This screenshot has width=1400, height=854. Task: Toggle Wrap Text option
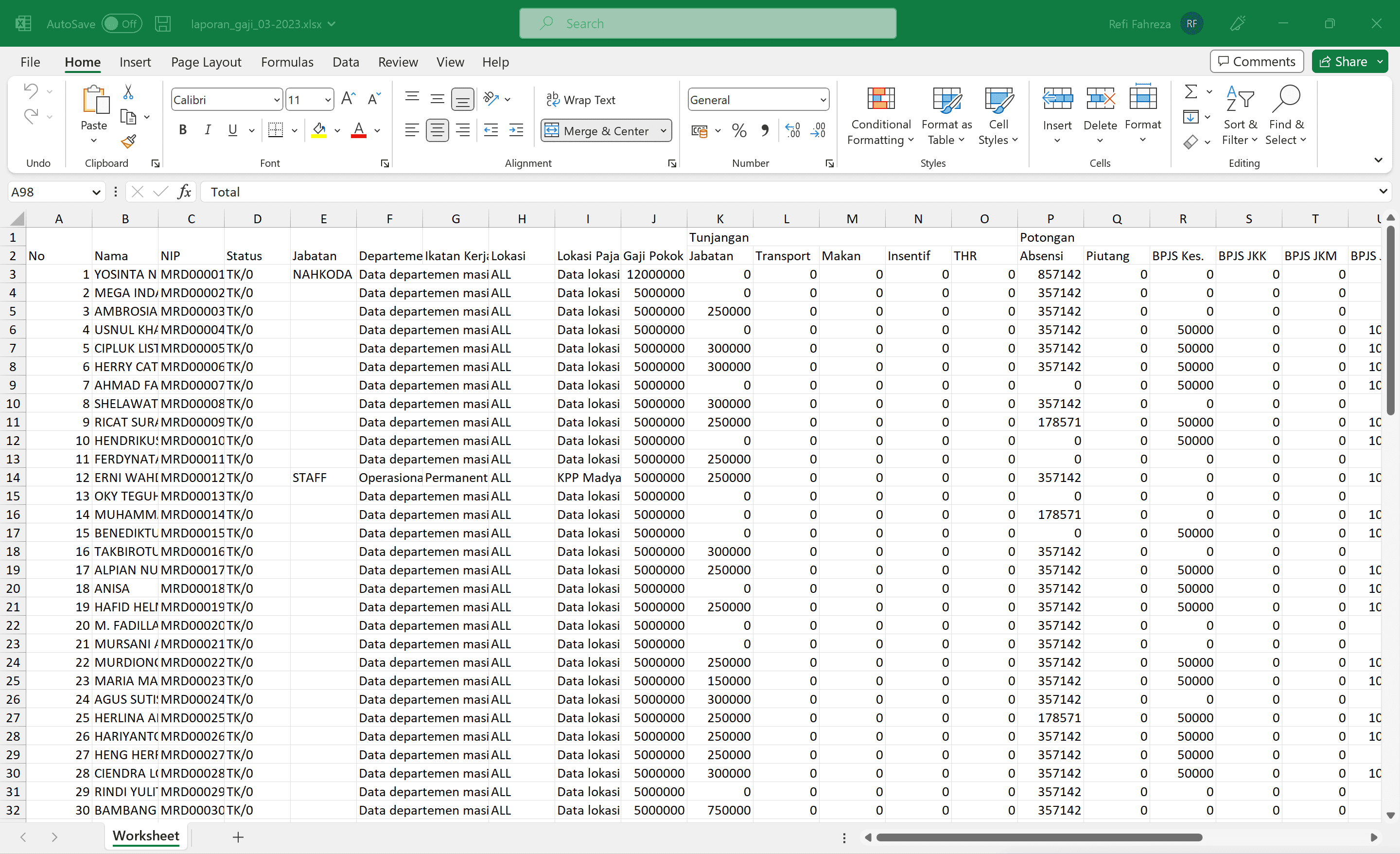pos(581,100)
